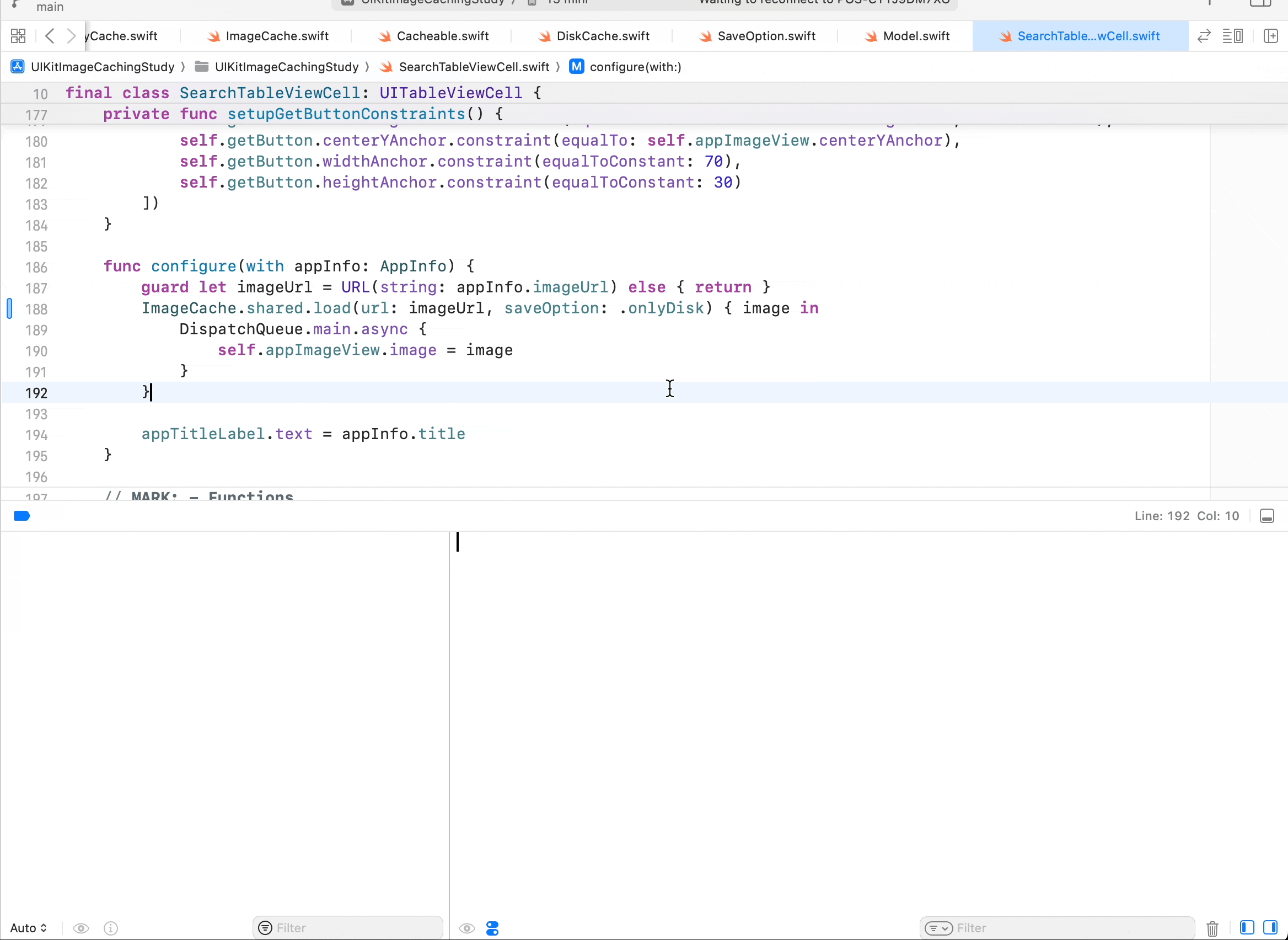
Task: Open the editor layout options icon
Action: (x=1233, y=36)
